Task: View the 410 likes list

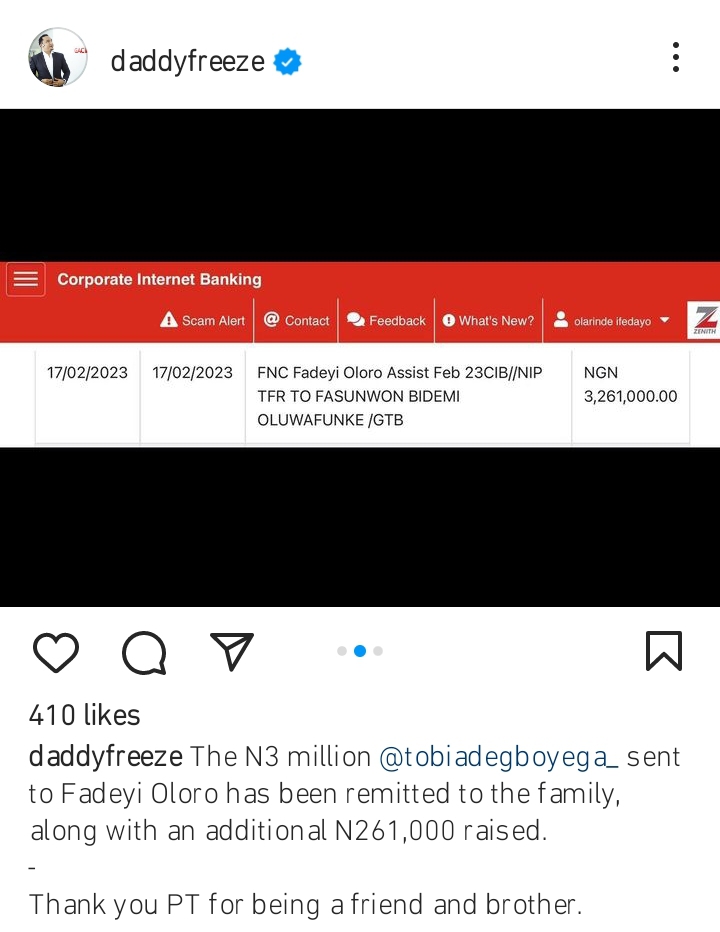Action: (84, 715)
